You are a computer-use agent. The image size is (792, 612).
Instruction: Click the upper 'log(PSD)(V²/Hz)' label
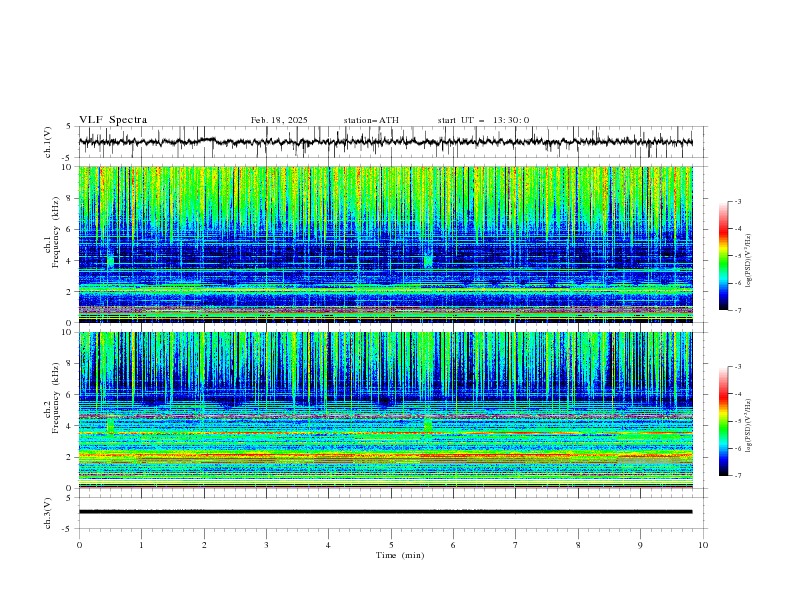(749, 261)
